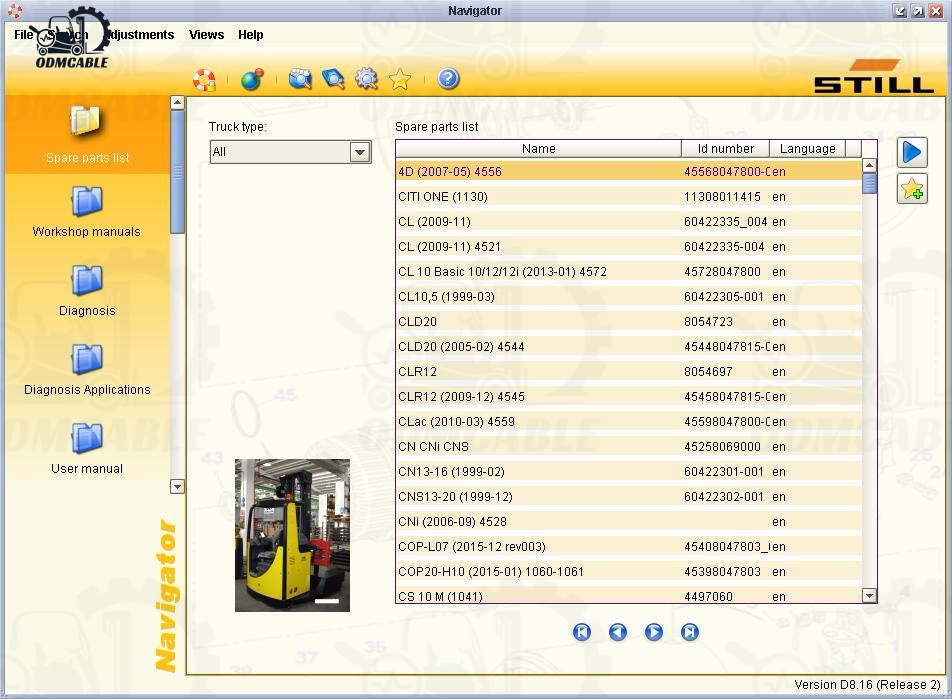This screenshot has height=699, width=952.
Task: Open favorites via the star toolbar icon
Action: pyautogui.click(x=400, y=79)
